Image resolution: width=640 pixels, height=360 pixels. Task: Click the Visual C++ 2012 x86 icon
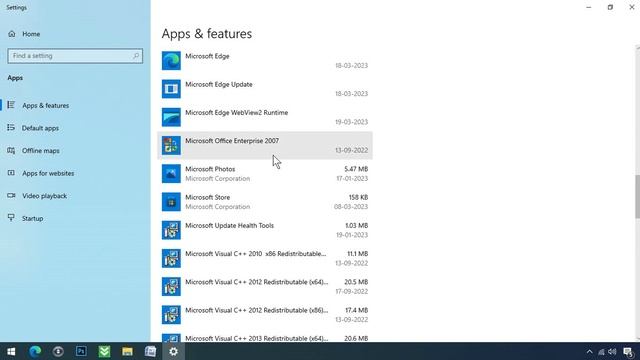point(171,315)
